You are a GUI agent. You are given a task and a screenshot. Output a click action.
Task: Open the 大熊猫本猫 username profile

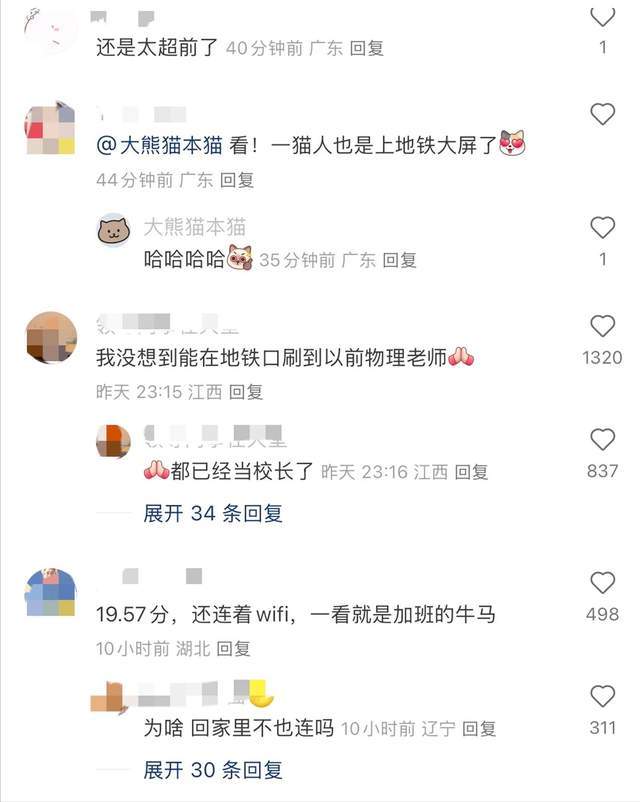194,227
